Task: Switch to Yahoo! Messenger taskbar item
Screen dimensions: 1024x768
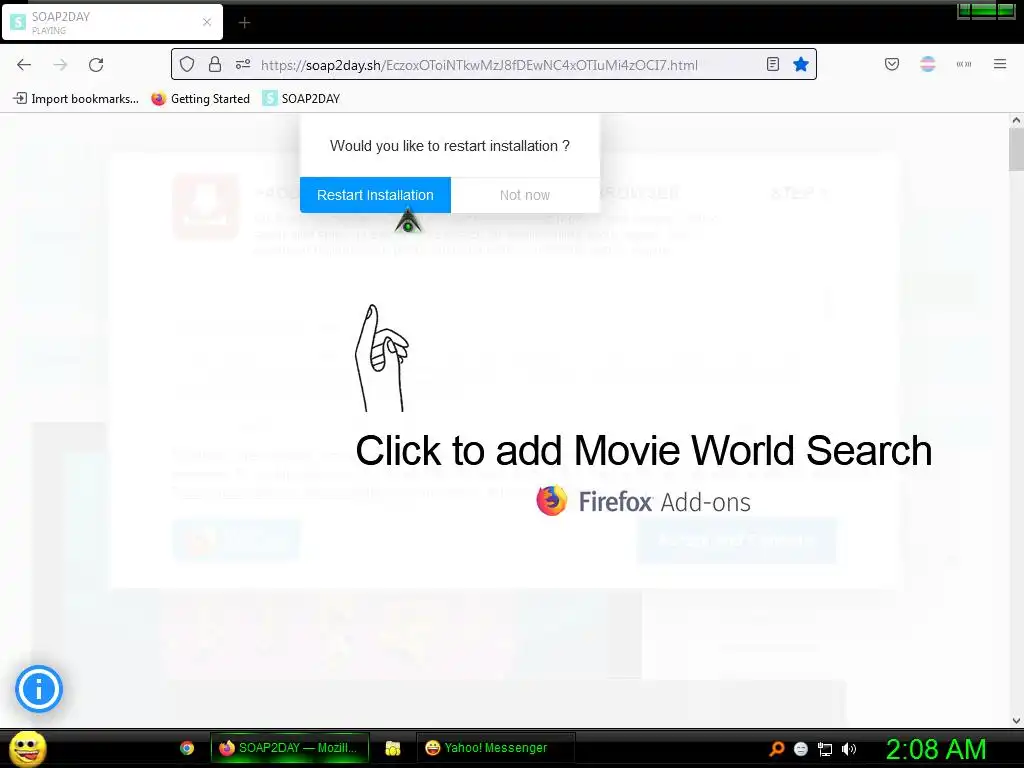Action: point(495,748)
